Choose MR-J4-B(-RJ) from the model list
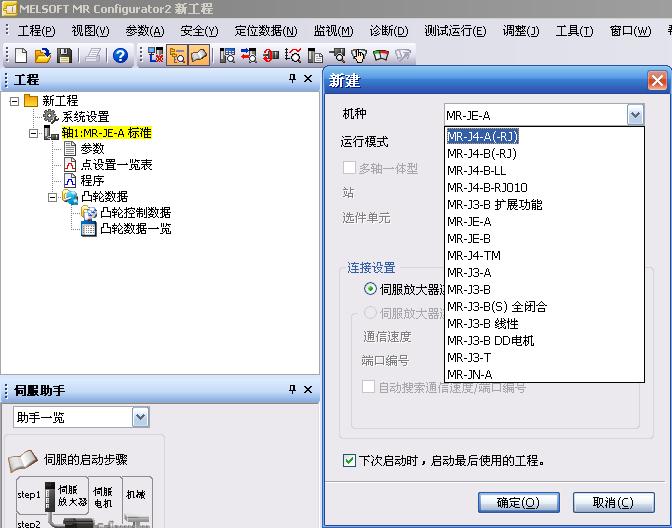Screen dimensions: 672x528 [x=544, y=153]
